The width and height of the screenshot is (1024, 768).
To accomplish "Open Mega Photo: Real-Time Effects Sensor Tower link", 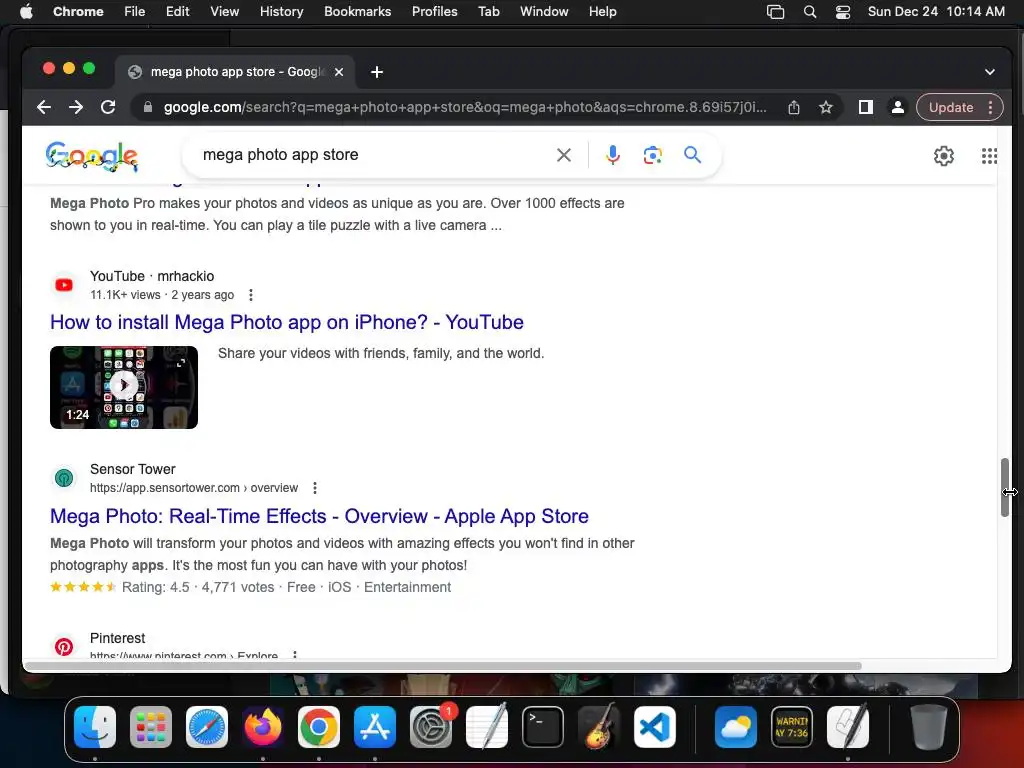I will click(x=319, y=516).
